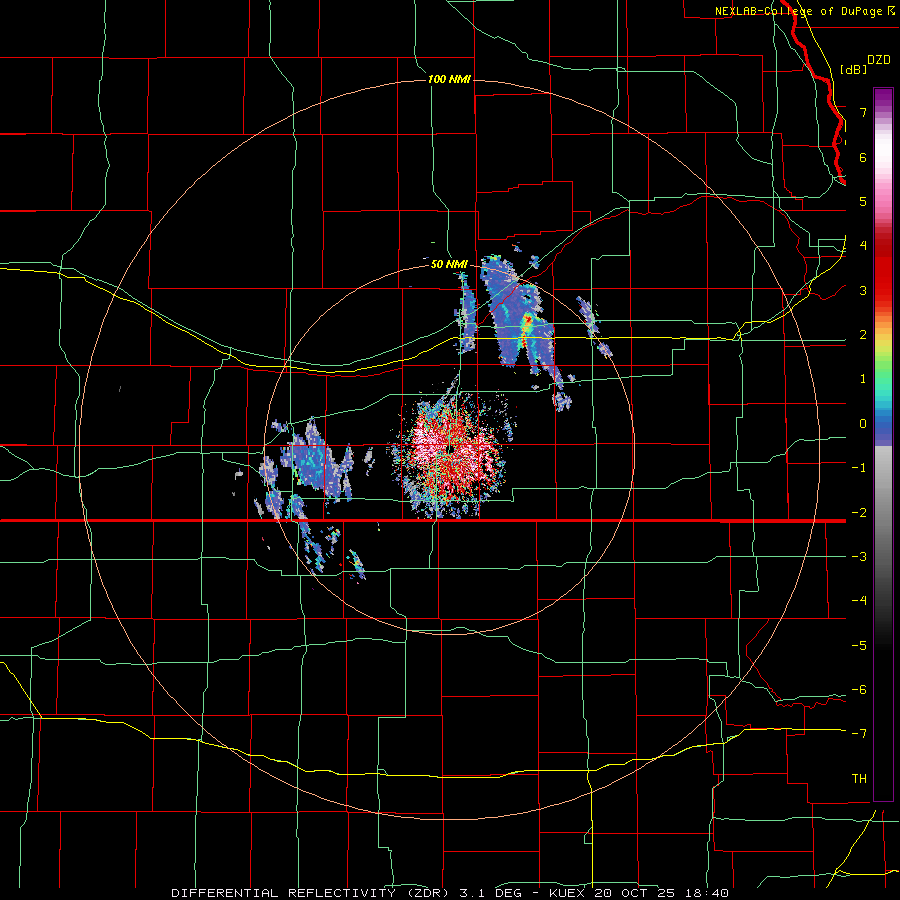
Task: Click the 2 value on the color scale
Action: pos(863,334)
